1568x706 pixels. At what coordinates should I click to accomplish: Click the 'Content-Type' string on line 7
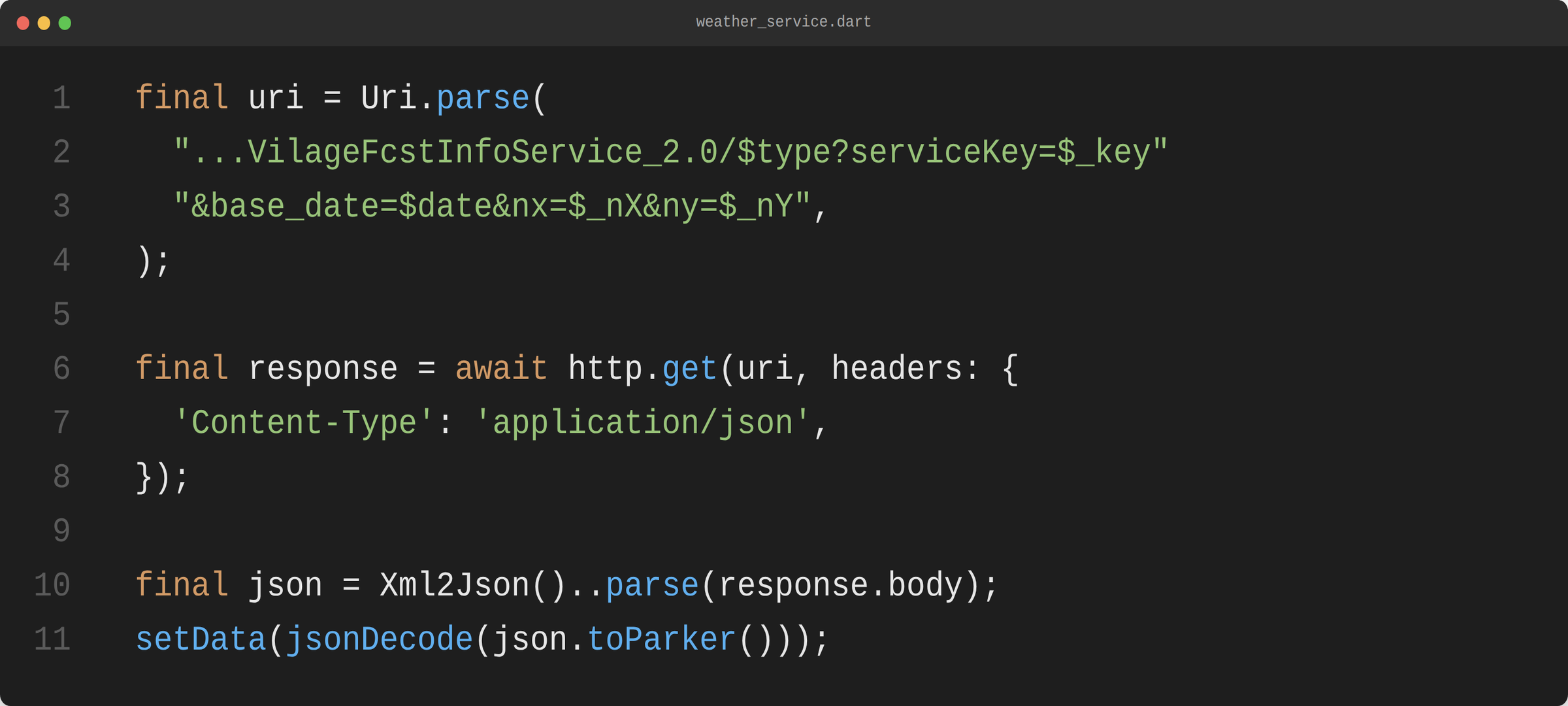coord(304,423)
